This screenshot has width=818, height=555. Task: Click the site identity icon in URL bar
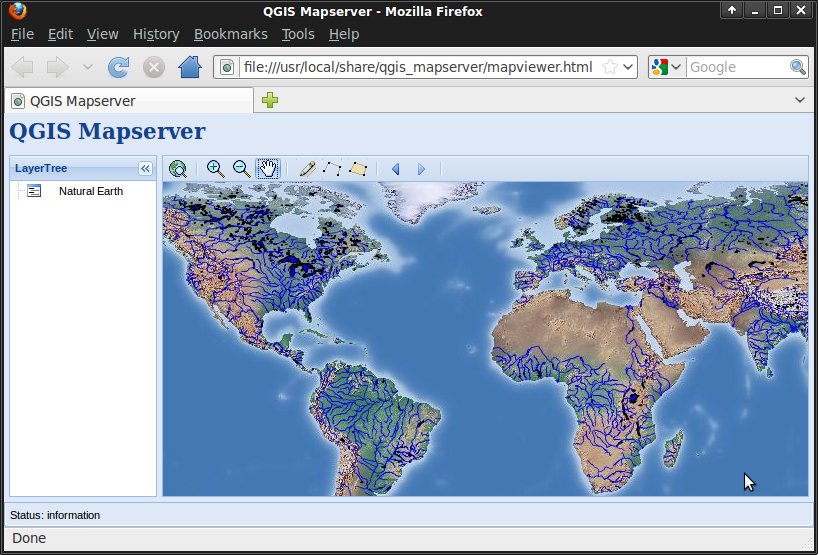[x=227, y=67]
